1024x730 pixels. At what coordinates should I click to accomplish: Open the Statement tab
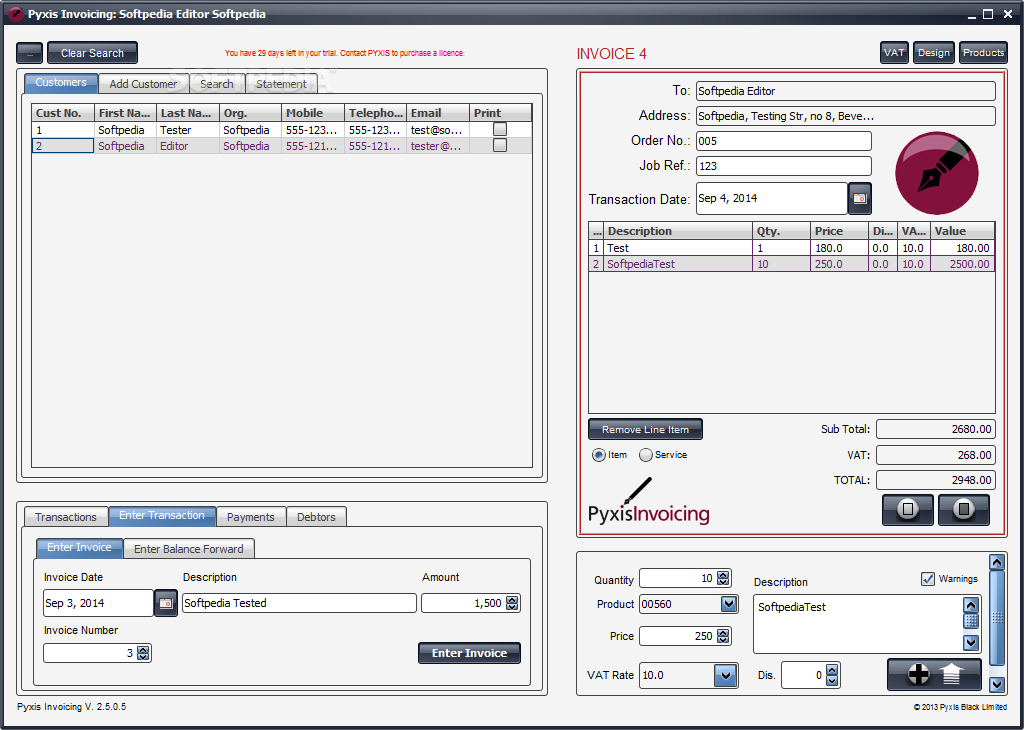pyautogui.click(x=281, y=84)
